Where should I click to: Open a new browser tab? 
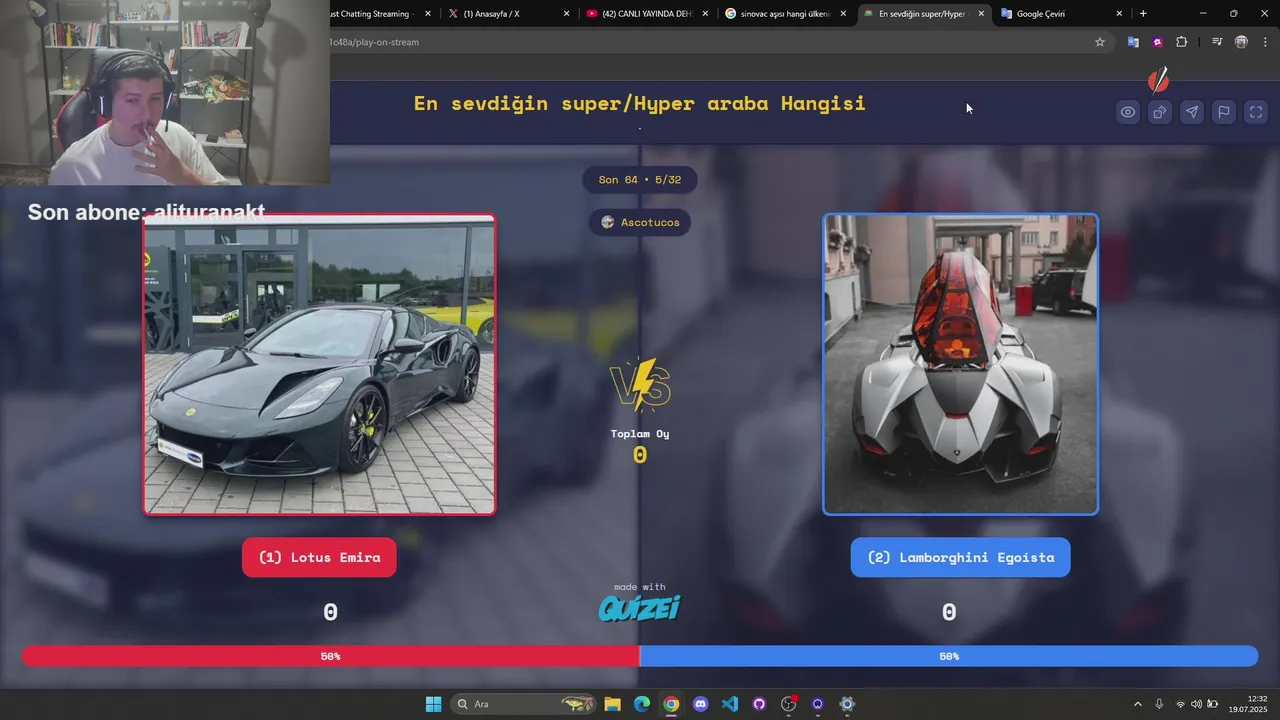tap(1143, 14)
